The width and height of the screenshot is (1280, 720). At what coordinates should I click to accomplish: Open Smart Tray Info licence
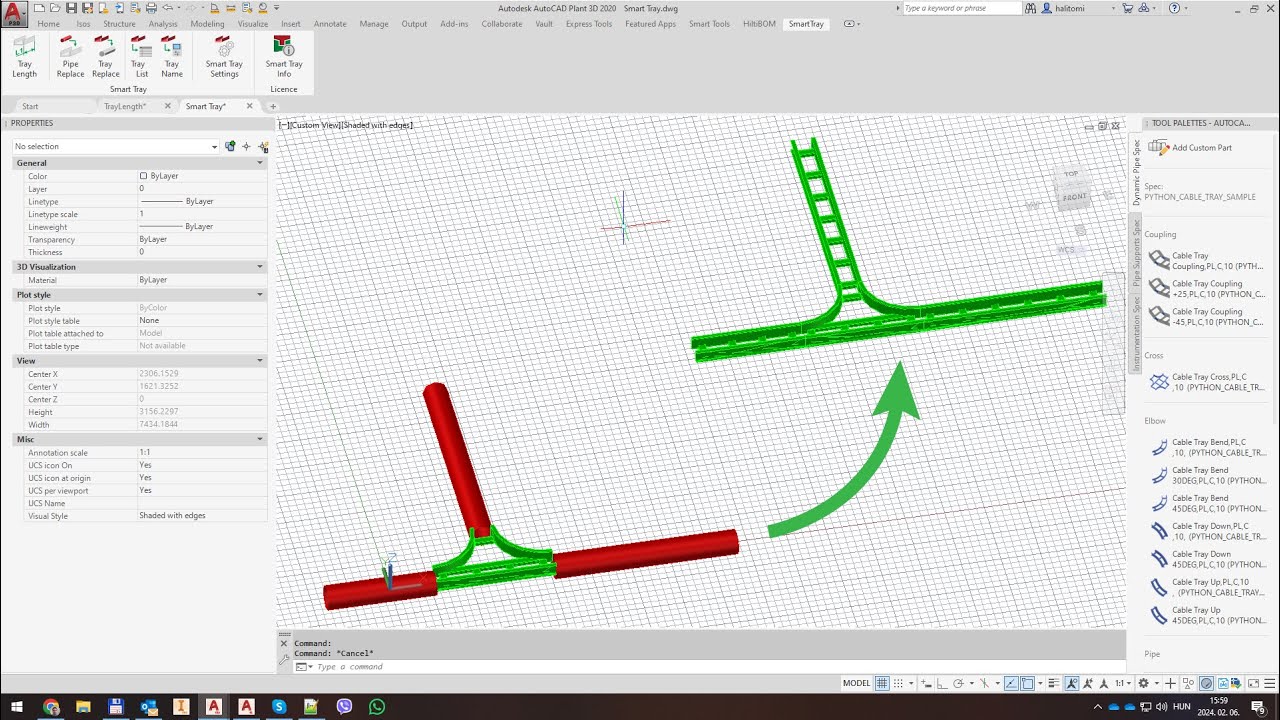point(284,56)
